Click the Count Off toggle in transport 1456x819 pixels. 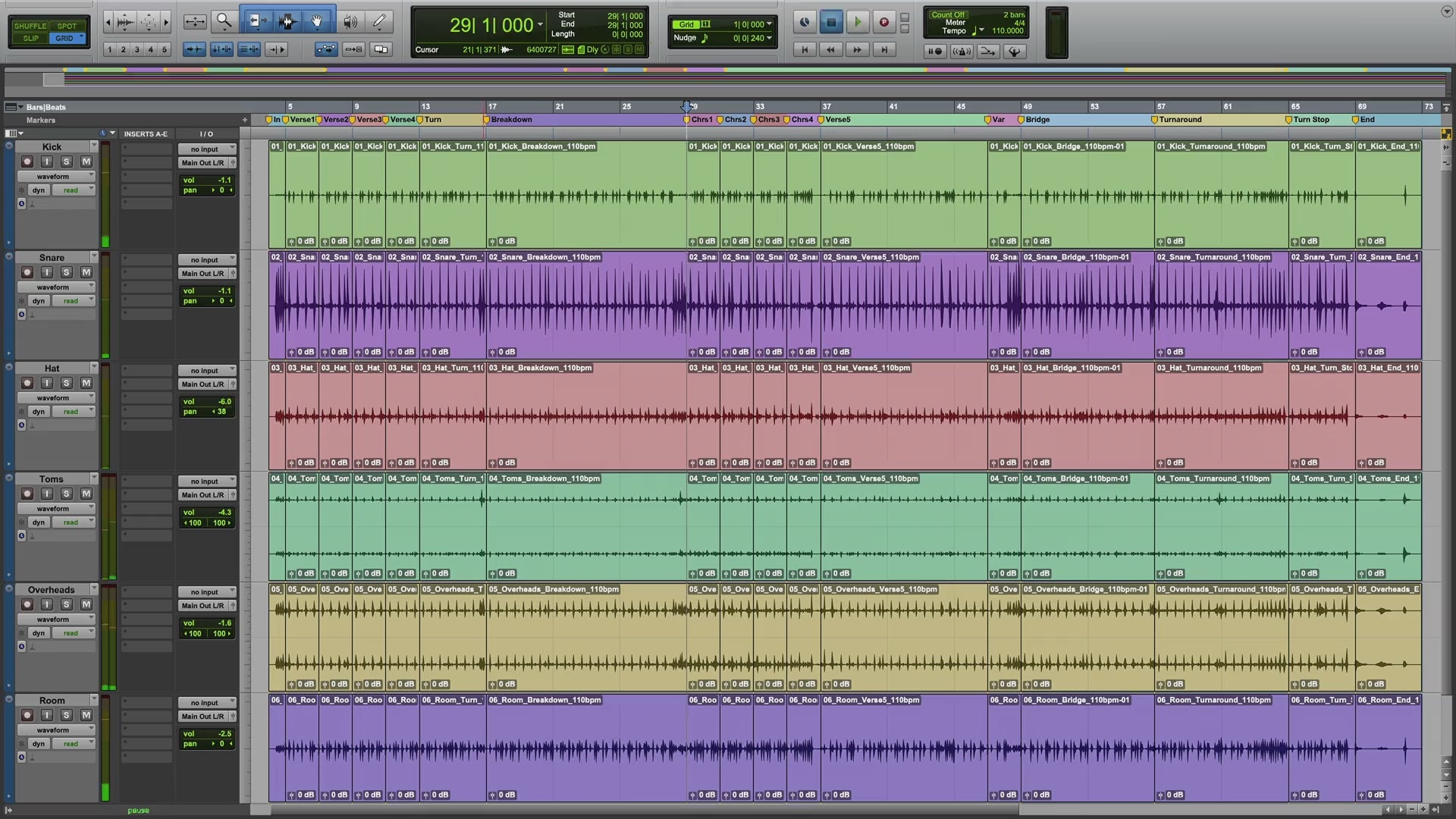[948, 14]
